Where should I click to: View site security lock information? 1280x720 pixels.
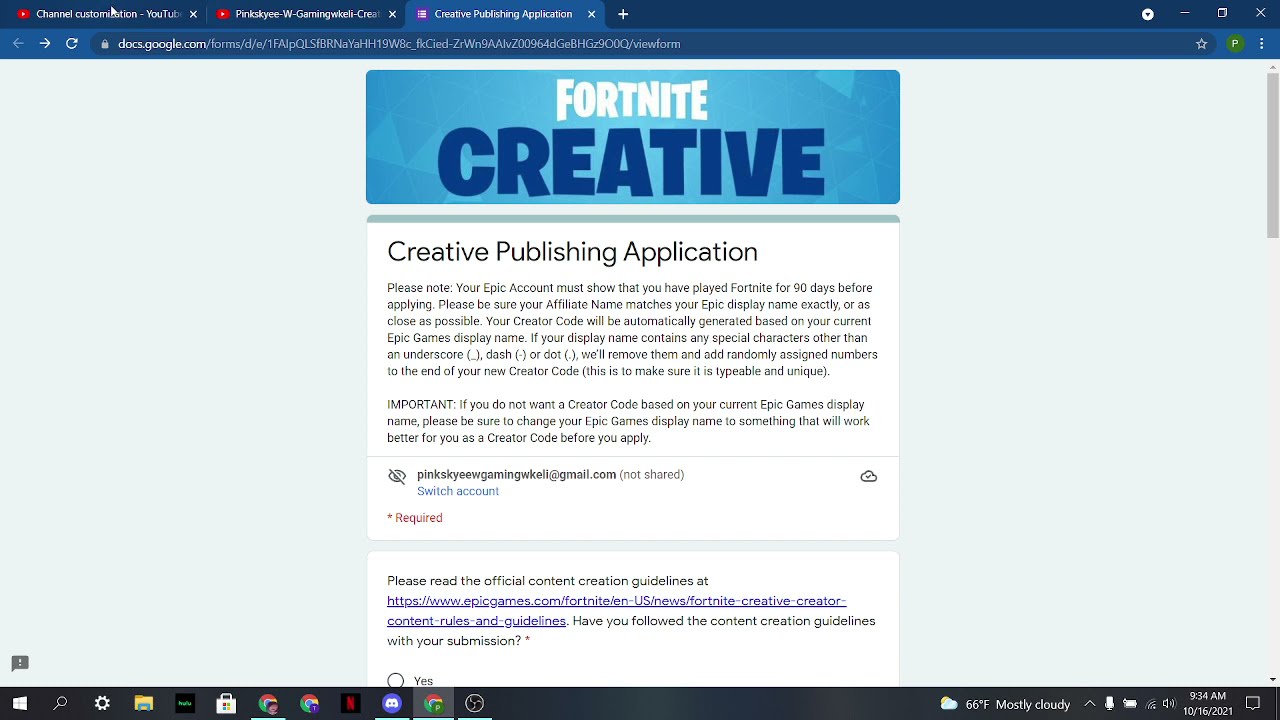105,44
